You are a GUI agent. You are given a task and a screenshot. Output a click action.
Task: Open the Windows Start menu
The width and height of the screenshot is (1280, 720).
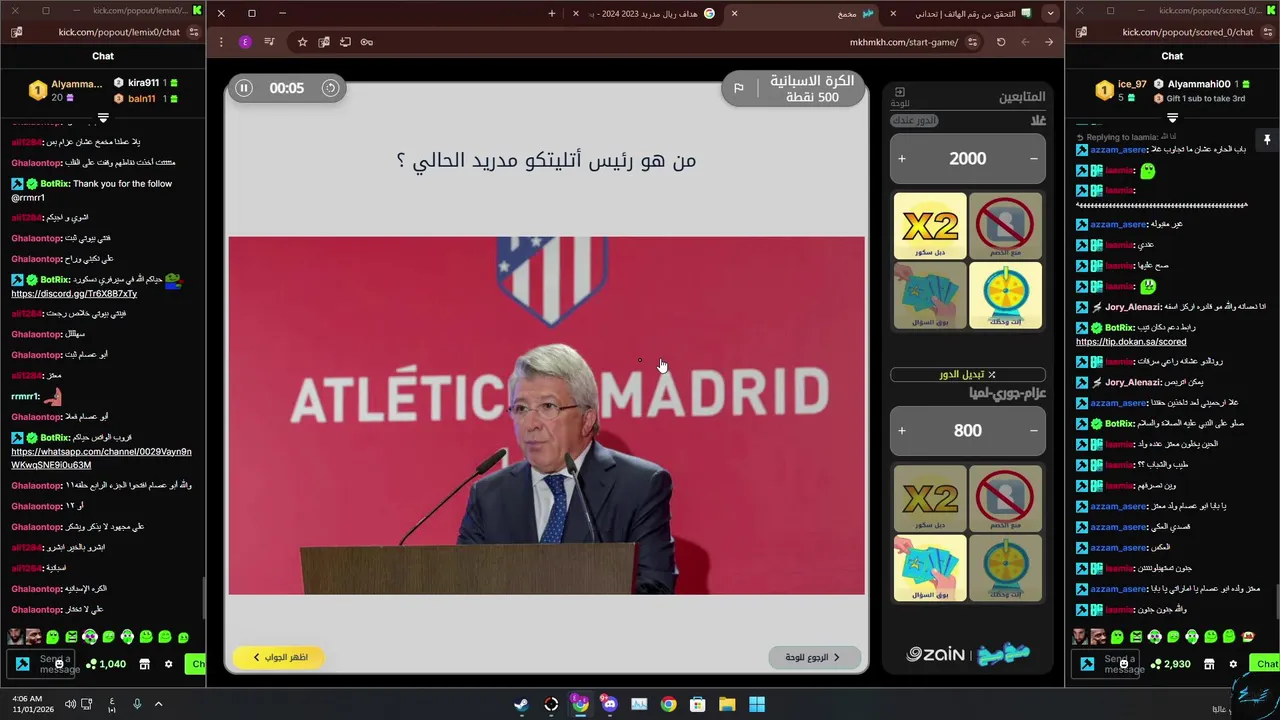757,704
